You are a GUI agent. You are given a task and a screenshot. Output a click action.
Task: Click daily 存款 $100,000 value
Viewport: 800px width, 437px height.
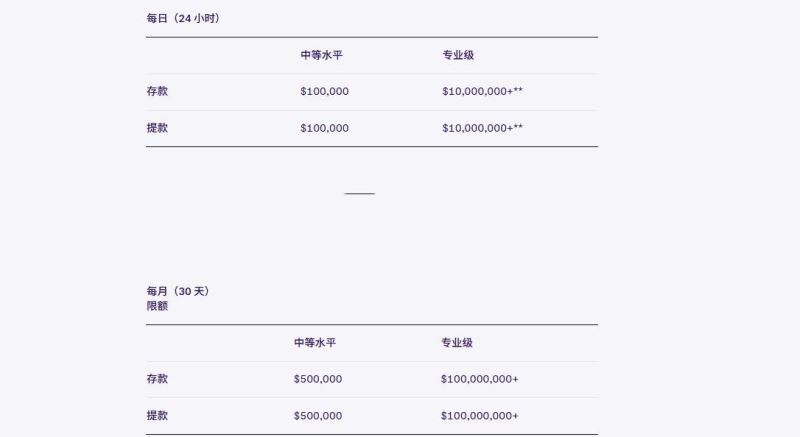pos(324,91)
